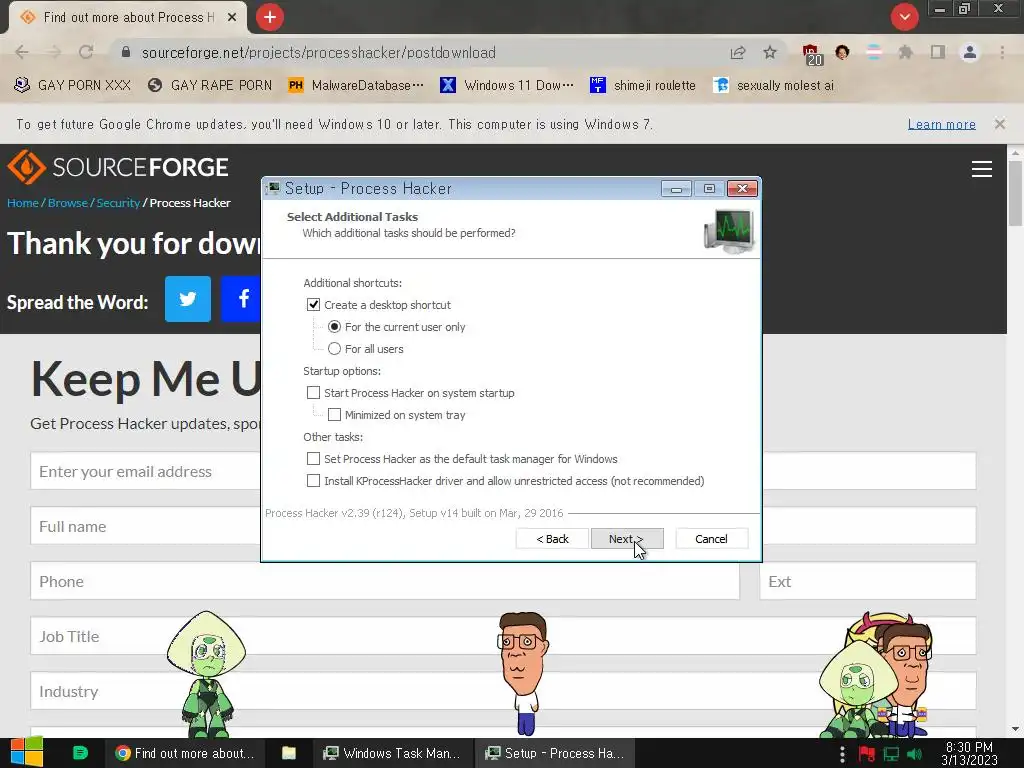This screenshot has height=768, width=1024.
Task: Close the Setup - Process Hacker dialog
Action: 743,189
